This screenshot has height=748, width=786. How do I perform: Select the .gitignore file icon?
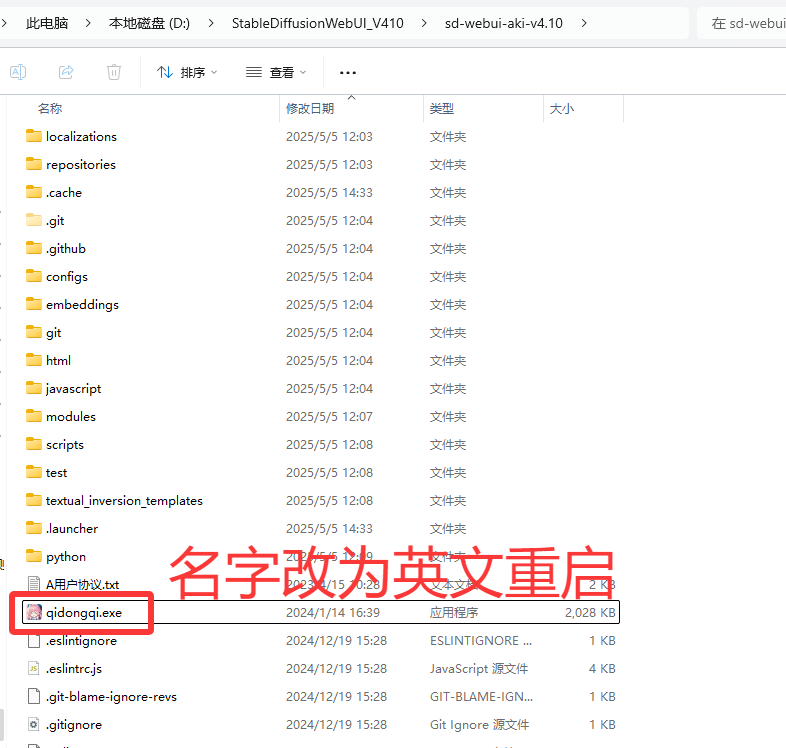pos(34,725)
